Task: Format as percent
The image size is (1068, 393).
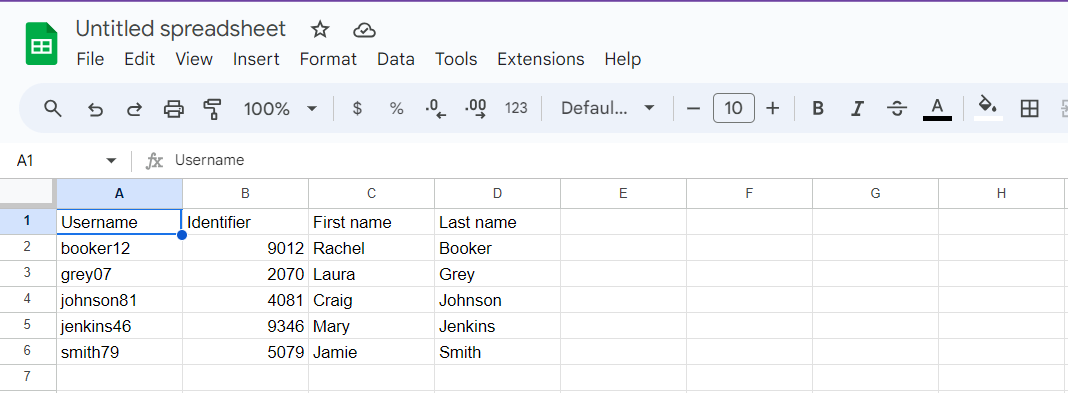Action: tap(396, 108)
